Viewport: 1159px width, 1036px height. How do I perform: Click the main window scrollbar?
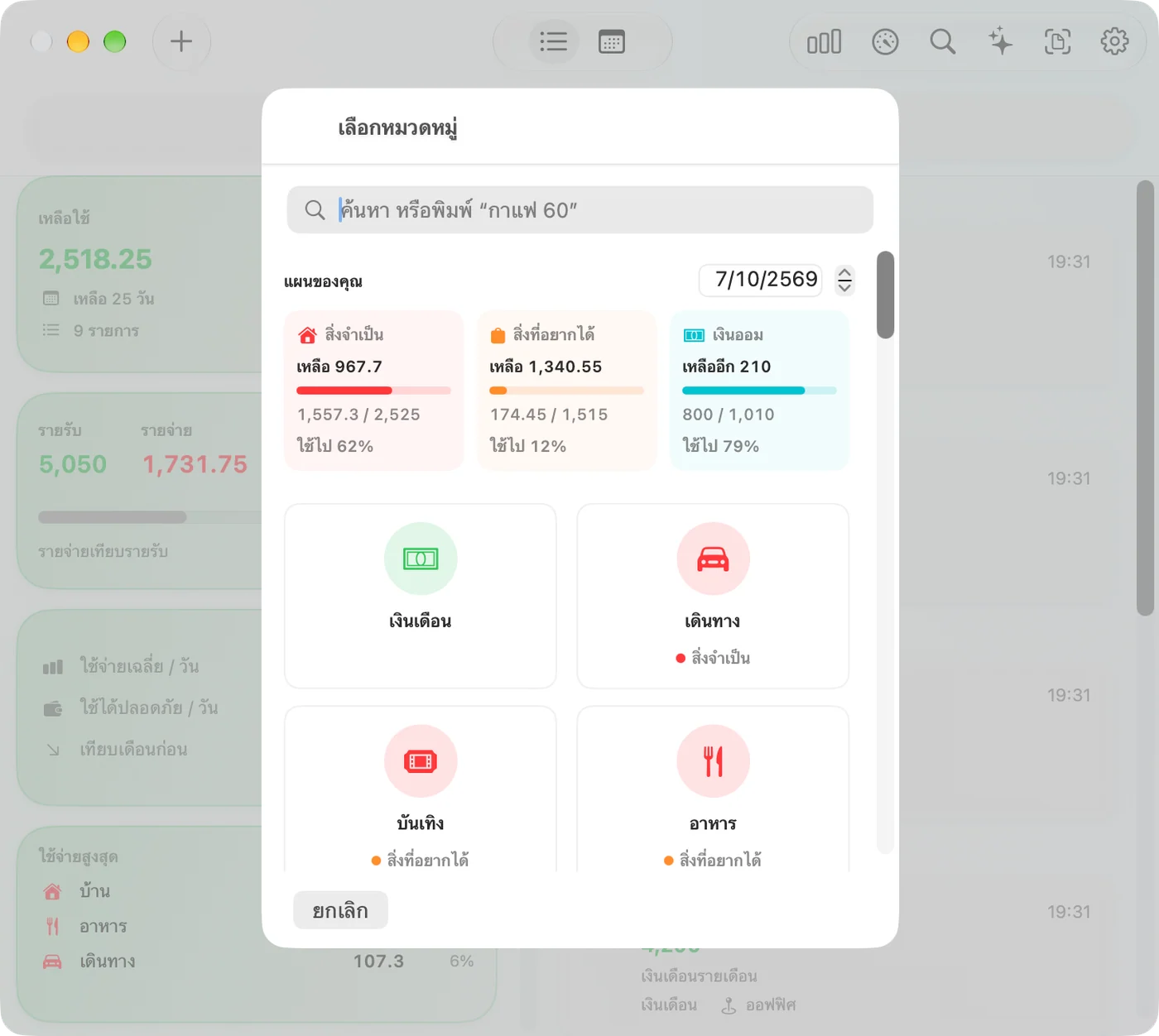point(1145,397)
